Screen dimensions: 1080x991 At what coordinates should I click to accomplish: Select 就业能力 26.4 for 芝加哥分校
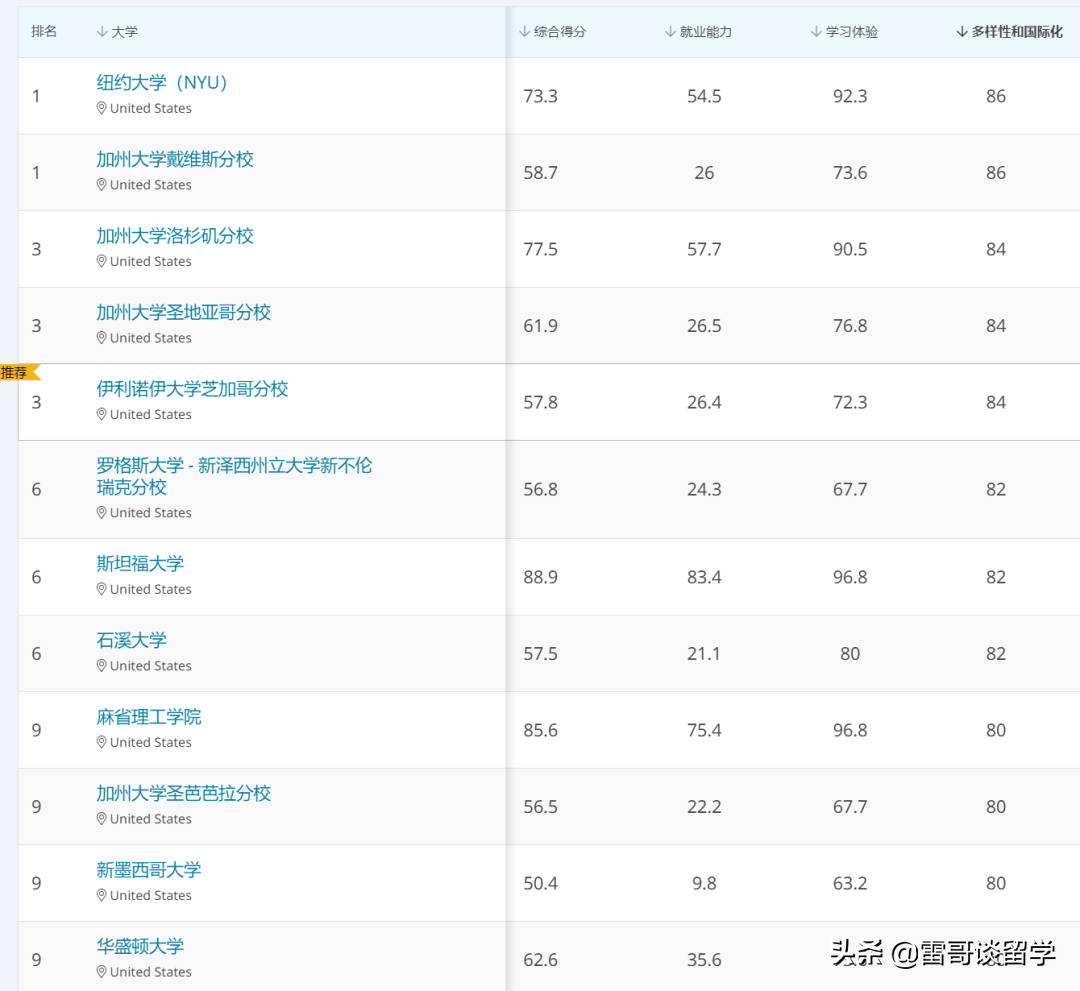coord(704,401)
